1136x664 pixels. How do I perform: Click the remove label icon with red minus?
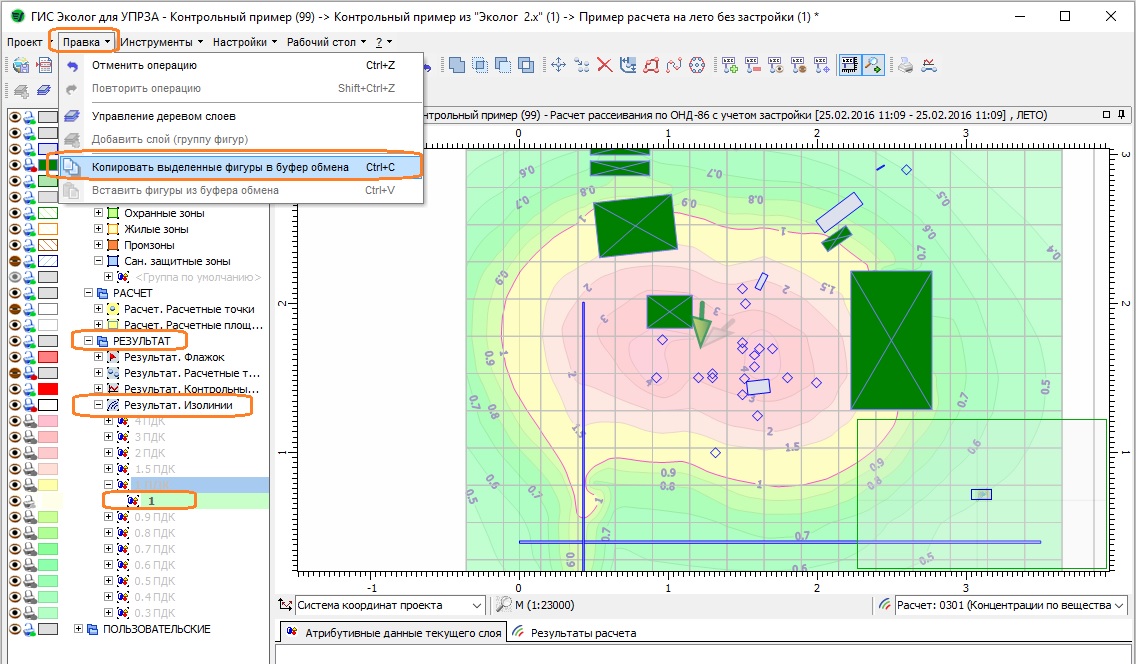[x=752, y=66]
